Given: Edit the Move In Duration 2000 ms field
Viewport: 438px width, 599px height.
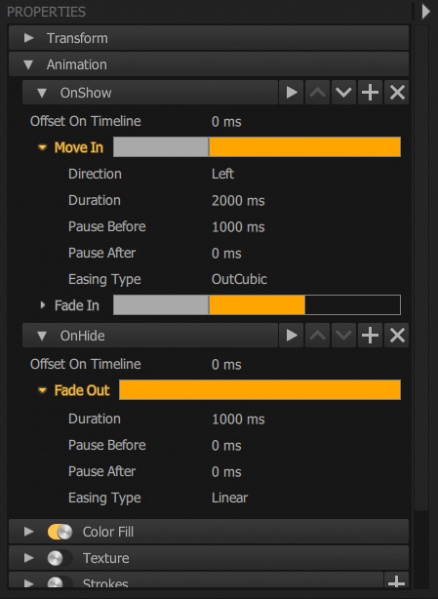Looking at the screenshot, I should (x=238, y=201).
